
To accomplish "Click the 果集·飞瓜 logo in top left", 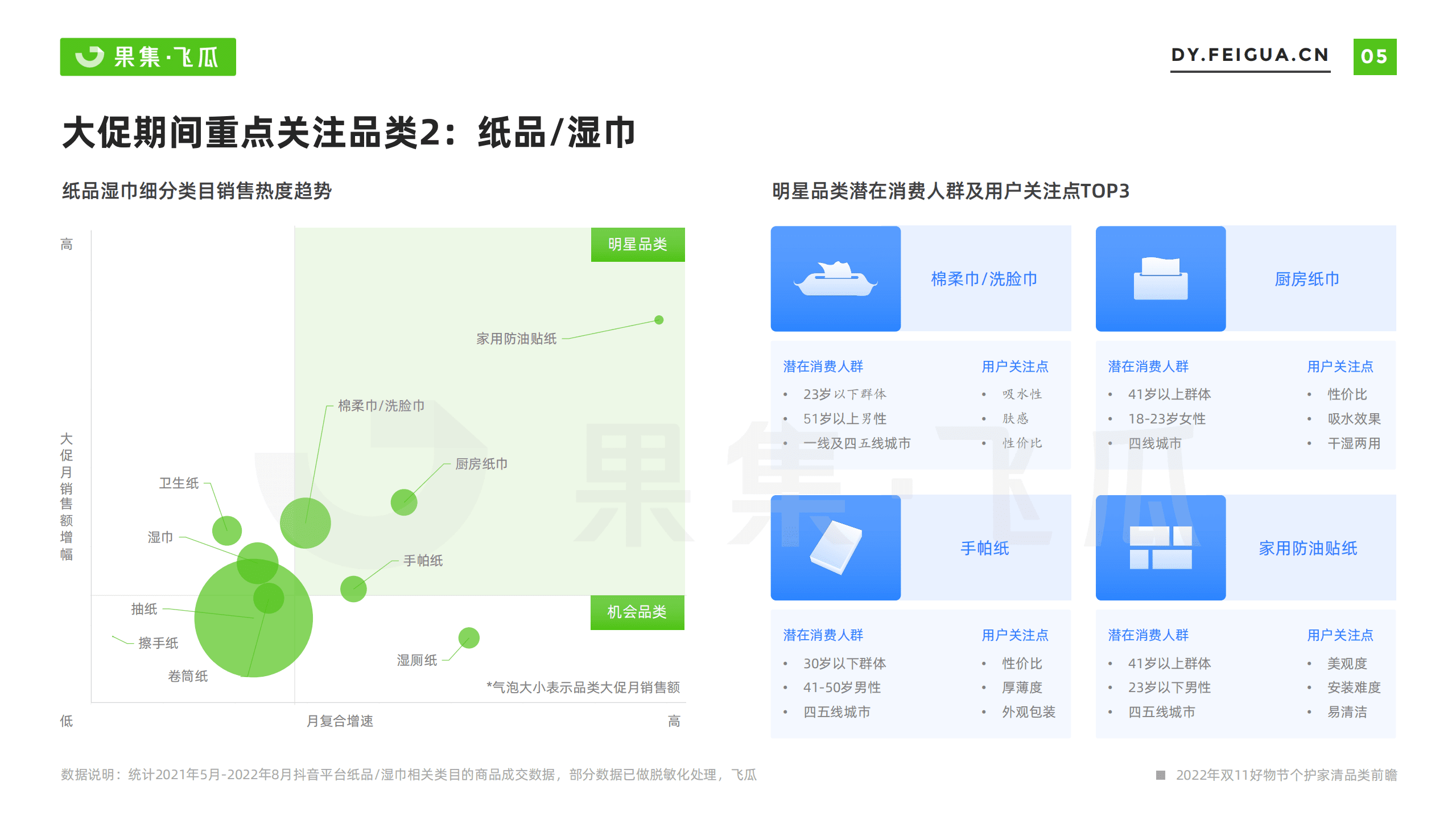I will 147,56.
